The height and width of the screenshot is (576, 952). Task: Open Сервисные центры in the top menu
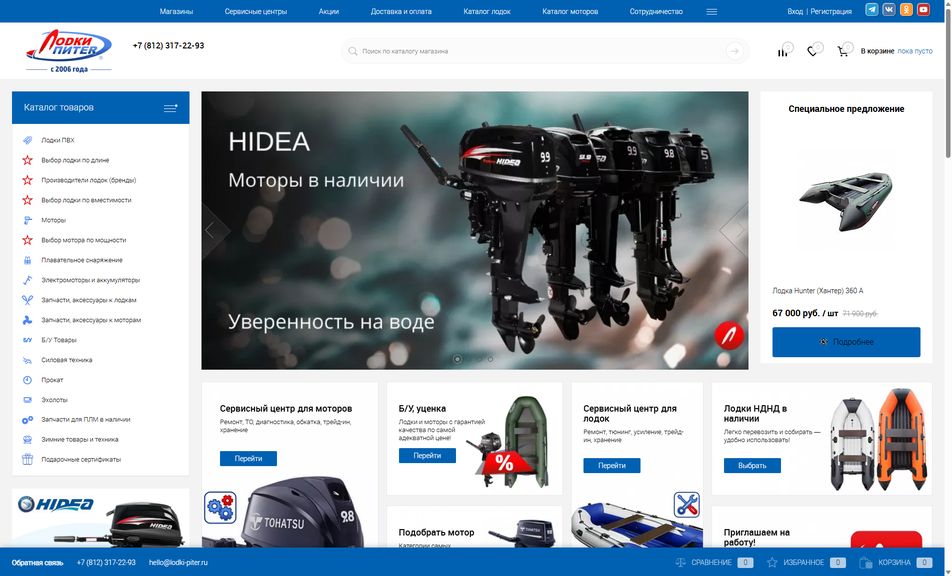tap(256, 12)
